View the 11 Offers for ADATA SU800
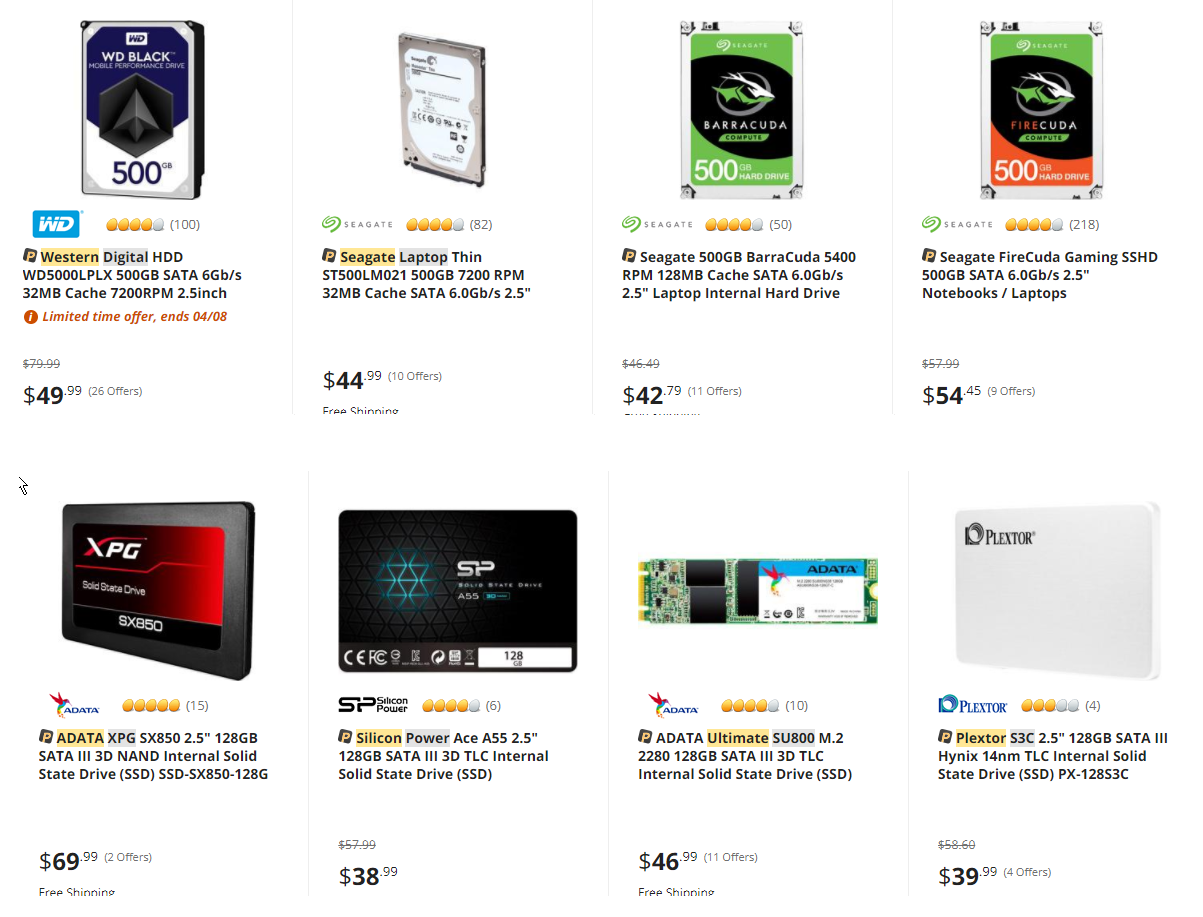This screenshot has width=1203, height=917. click(x=731, y=857)
